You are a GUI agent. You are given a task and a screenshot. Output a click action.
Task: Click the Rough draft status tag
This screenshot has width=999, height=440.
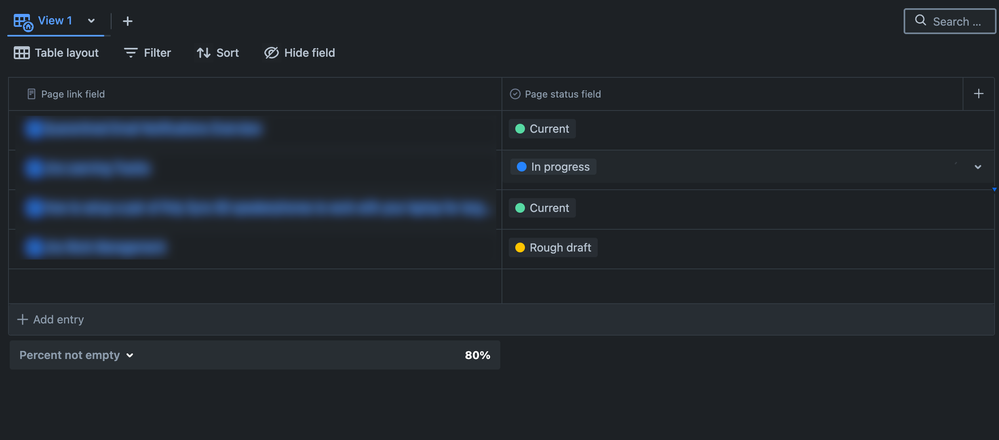click(x=553, y=248)
